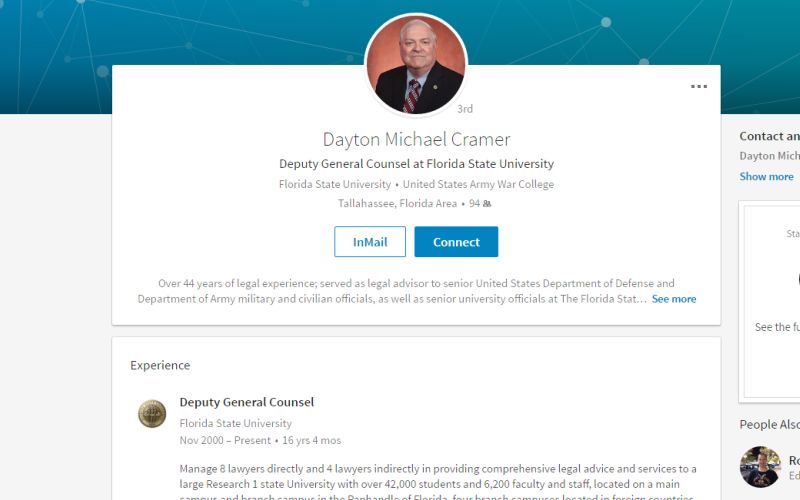Screen dimensions: 800x500
Task: Open United States Army War College link
Action: pos(478,184)
